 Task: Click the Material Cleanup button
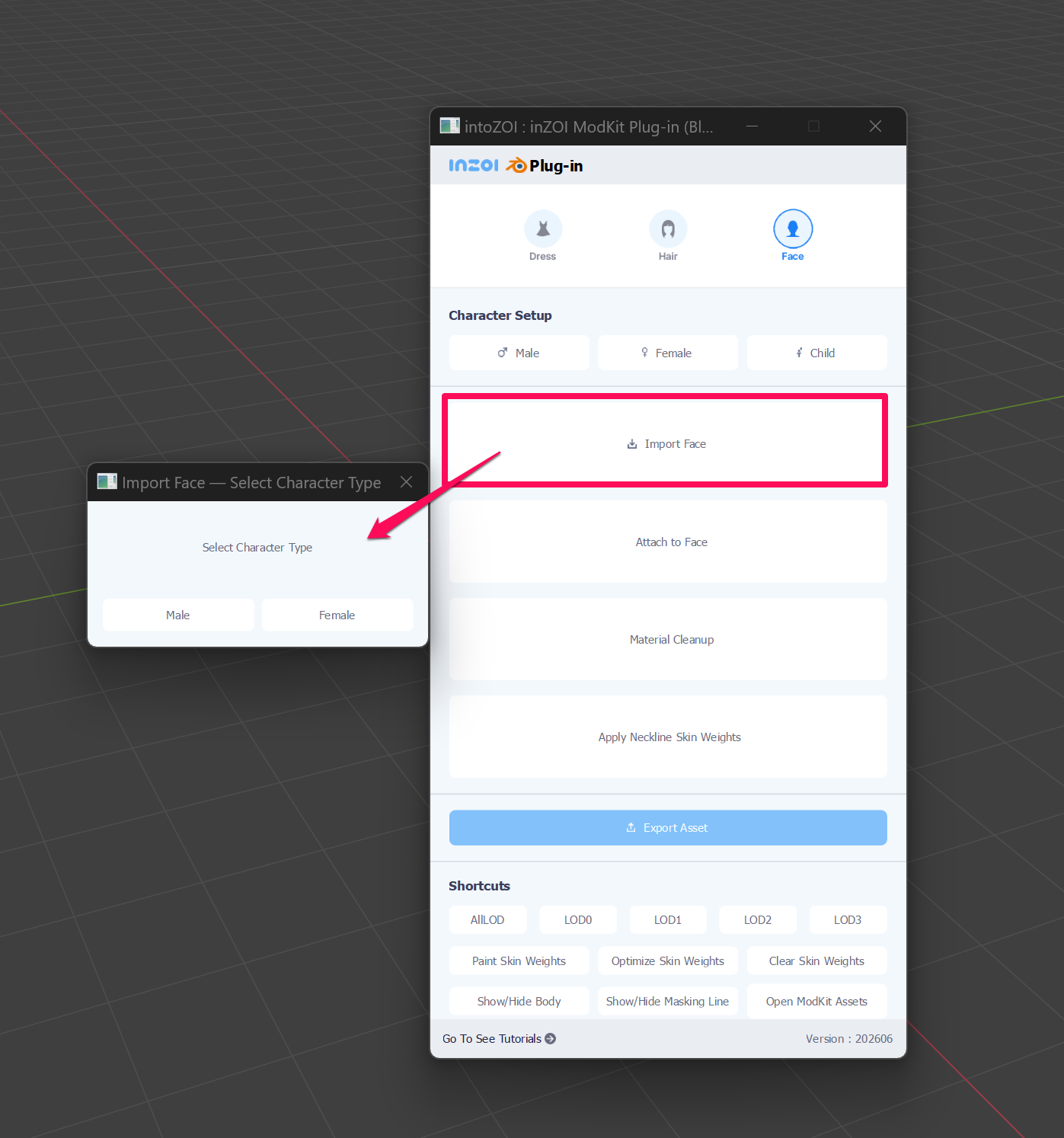[x=668, y=639]
